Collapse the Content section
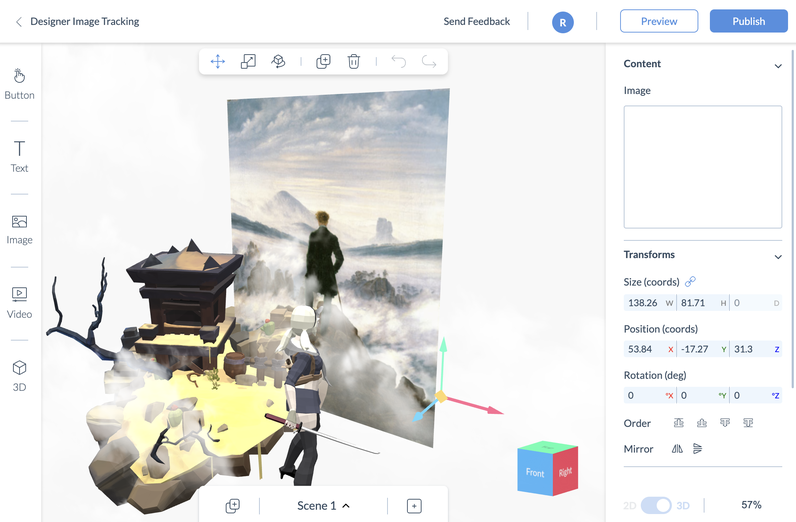796x522 pixels. (x=778, y=65)
